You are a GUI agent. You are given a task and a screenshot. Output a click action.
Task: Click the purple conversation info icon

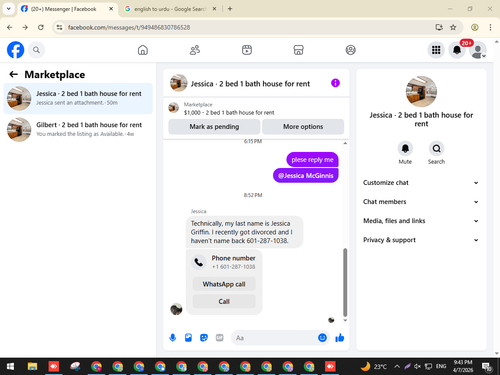tap(335, 83)
